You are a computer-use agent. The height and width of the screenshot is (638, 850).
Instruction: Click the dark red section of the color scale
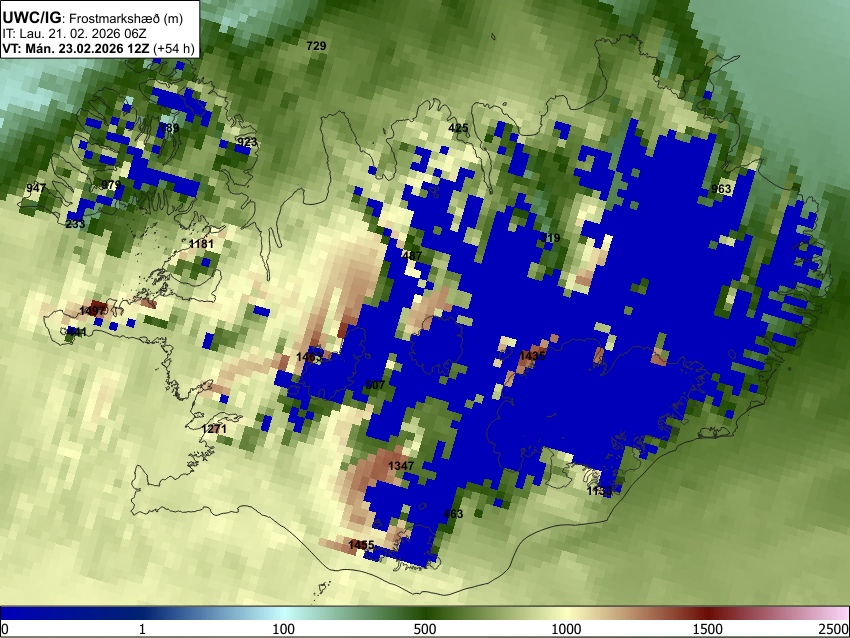707,613
